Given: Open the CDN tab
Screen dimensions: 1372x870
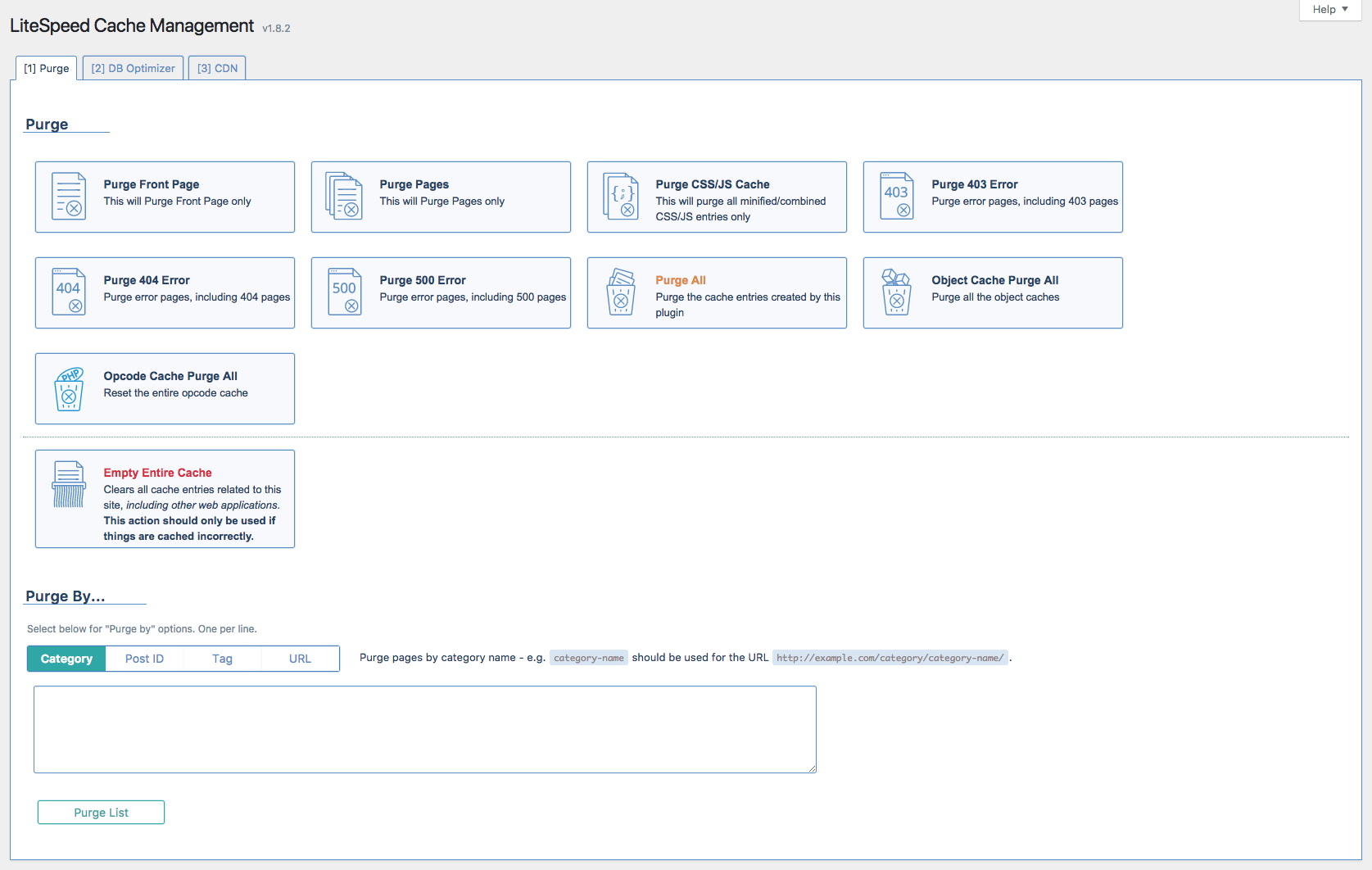Looking at the screenshot, I should tap(217, 68).
